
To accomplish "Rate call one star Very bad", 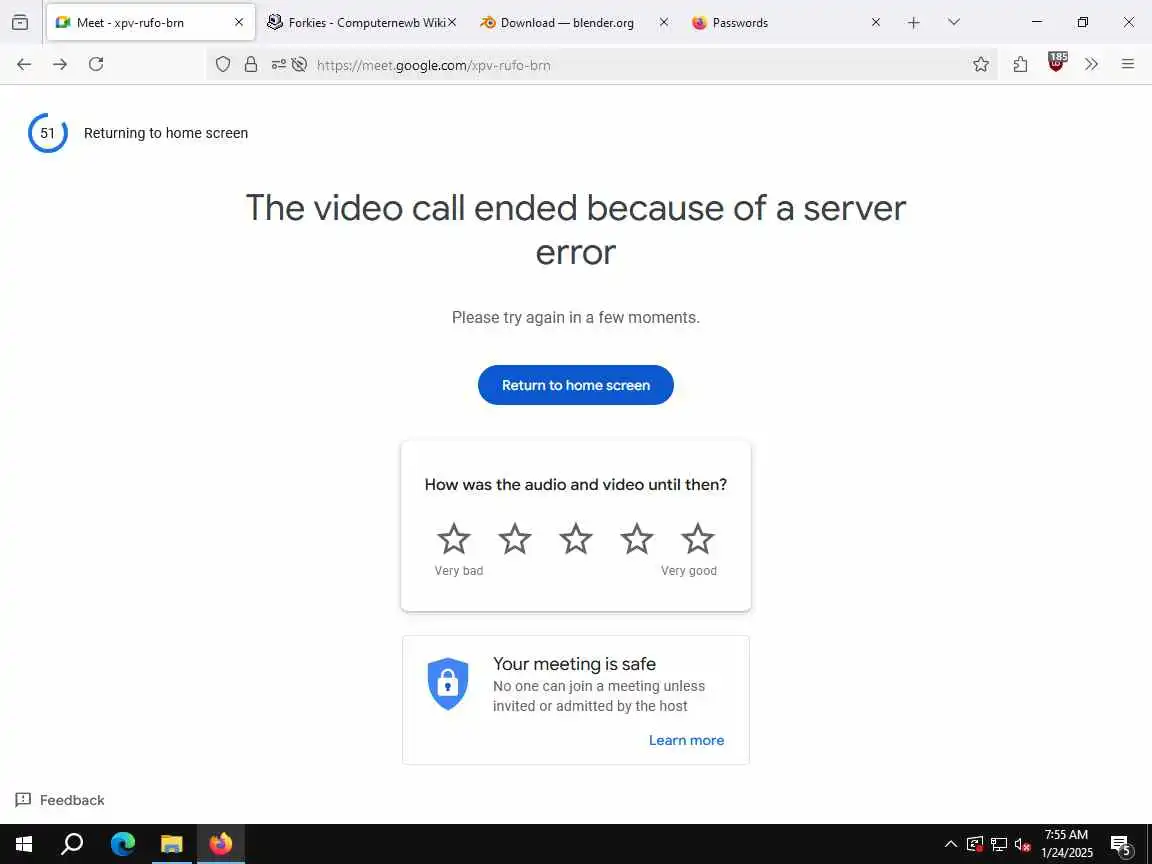I will tap(454, 539).
